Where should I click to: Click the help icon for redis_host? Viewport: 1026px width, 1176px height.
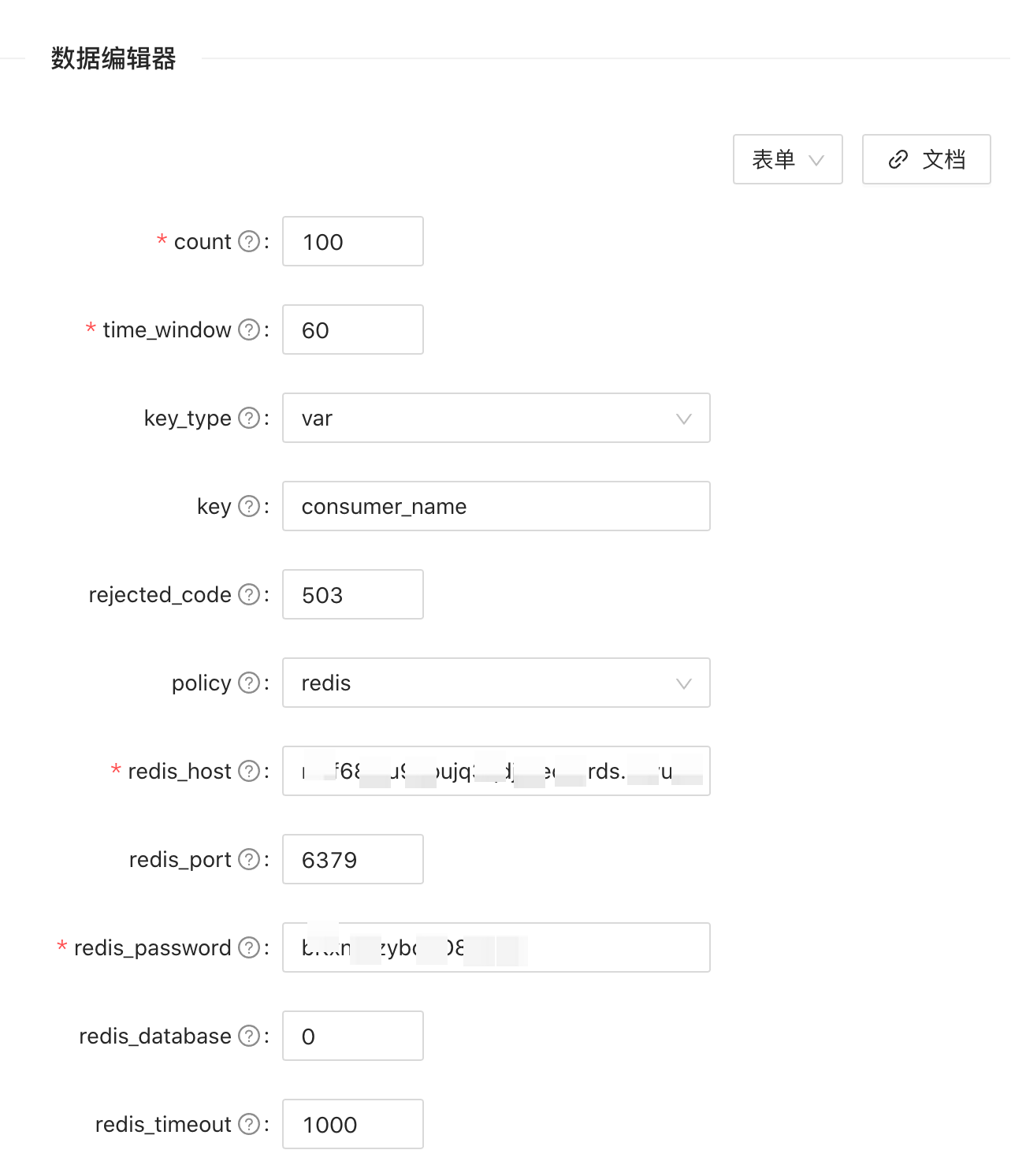click(250, 771)
